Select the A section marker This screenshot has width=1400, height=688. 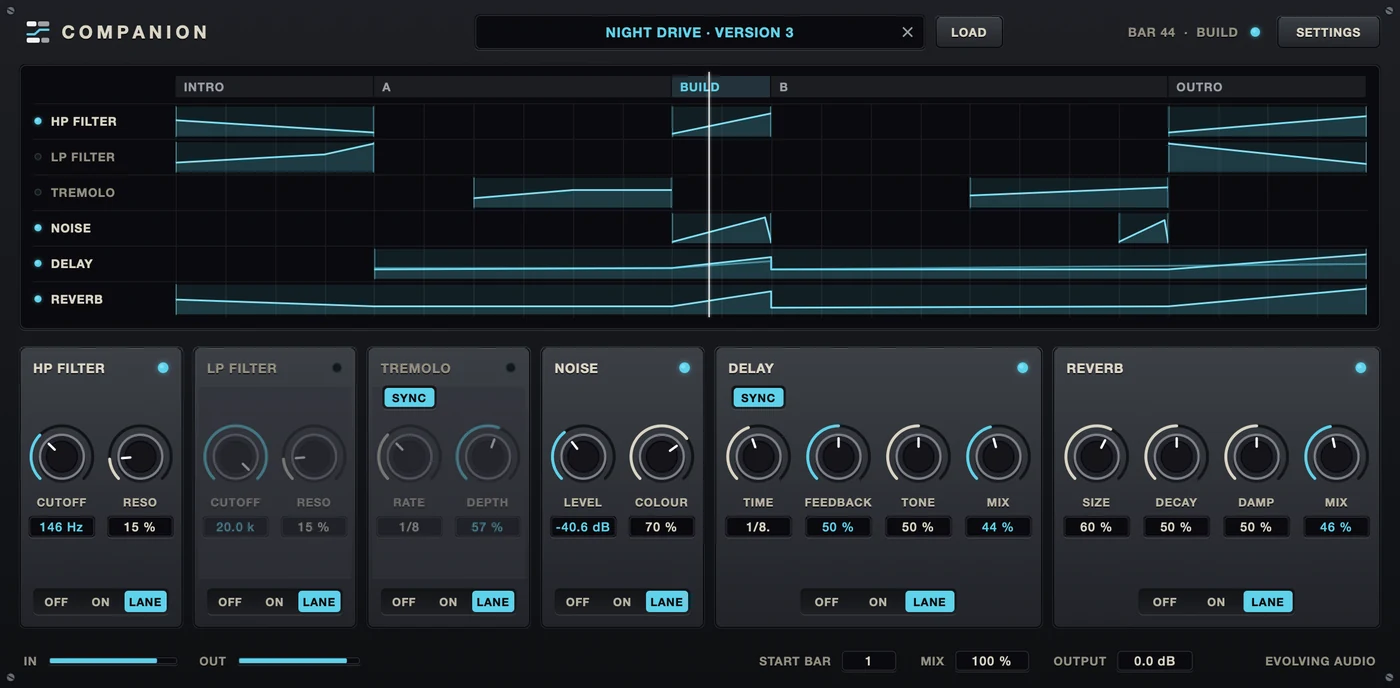(x=522, y=87)
